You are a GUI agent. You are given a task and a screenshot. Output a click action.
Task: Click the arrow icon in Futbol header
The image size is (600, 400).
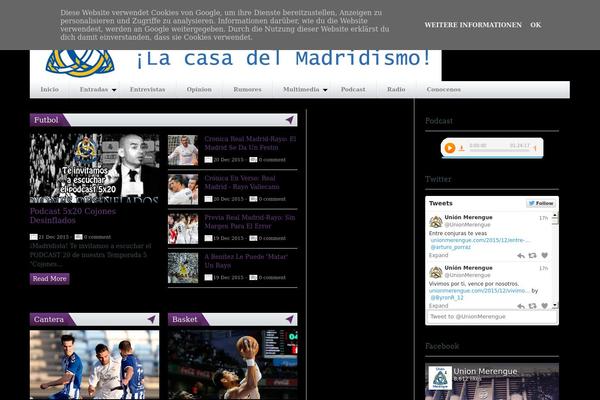[x=290, y=120]
